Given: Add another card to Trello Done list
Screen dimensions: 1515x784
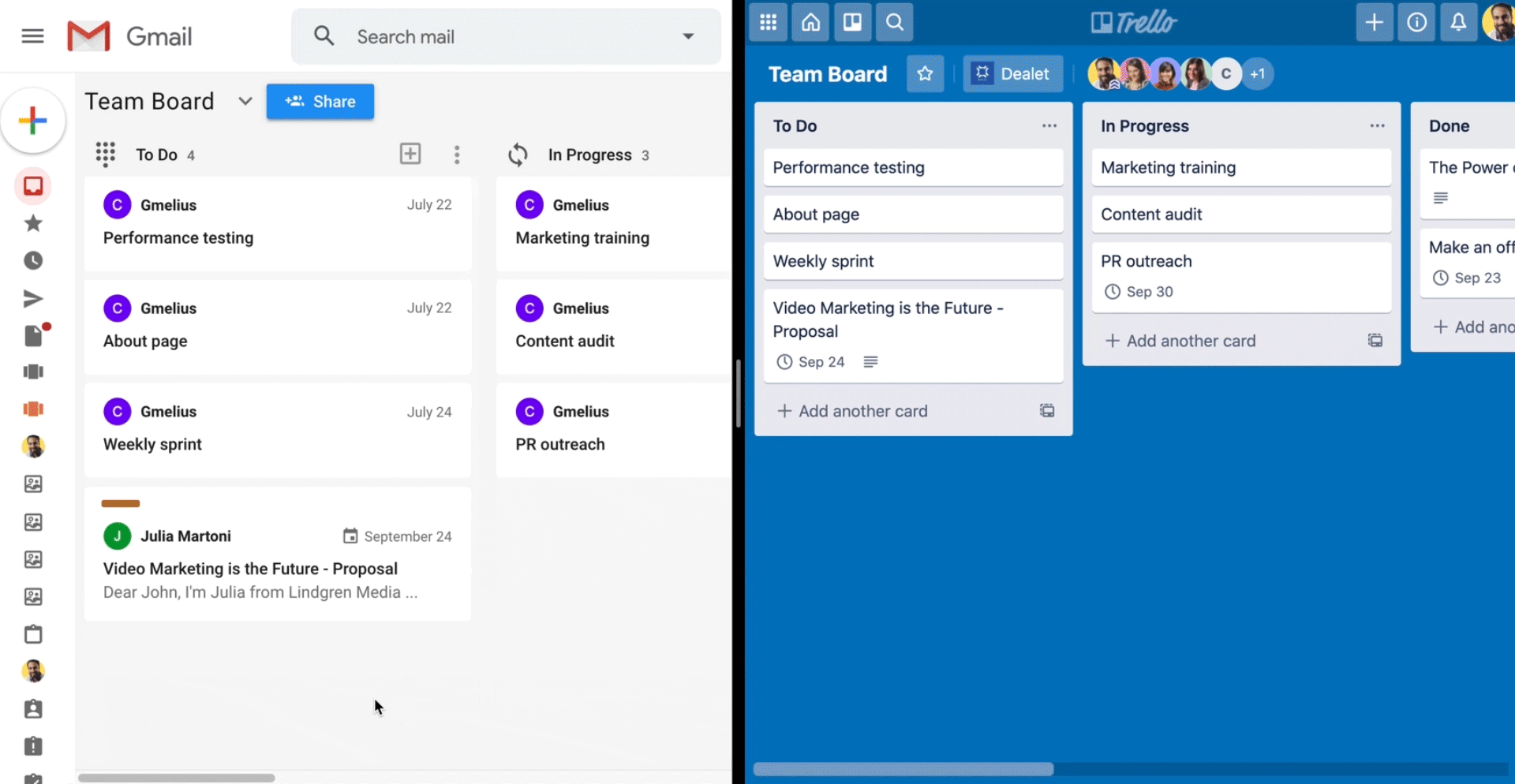Looking at the screenshot, I should click(x=1472, y=327).
